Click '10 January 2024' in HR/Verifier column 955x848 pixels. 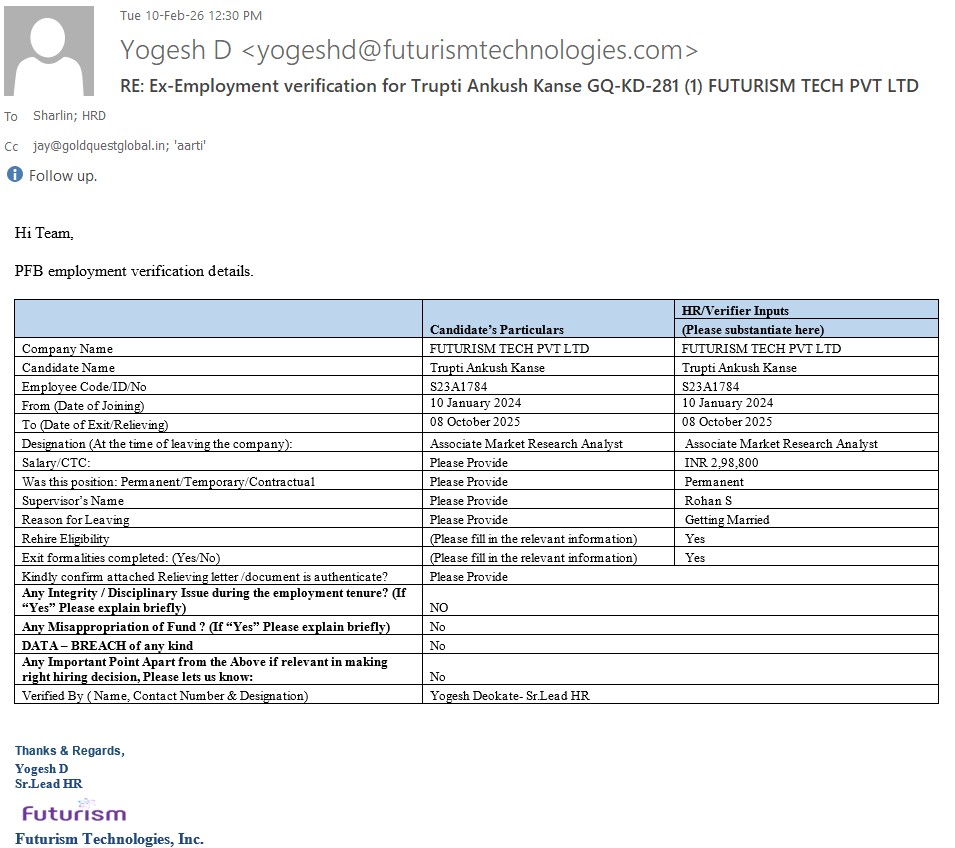point(727,403)
